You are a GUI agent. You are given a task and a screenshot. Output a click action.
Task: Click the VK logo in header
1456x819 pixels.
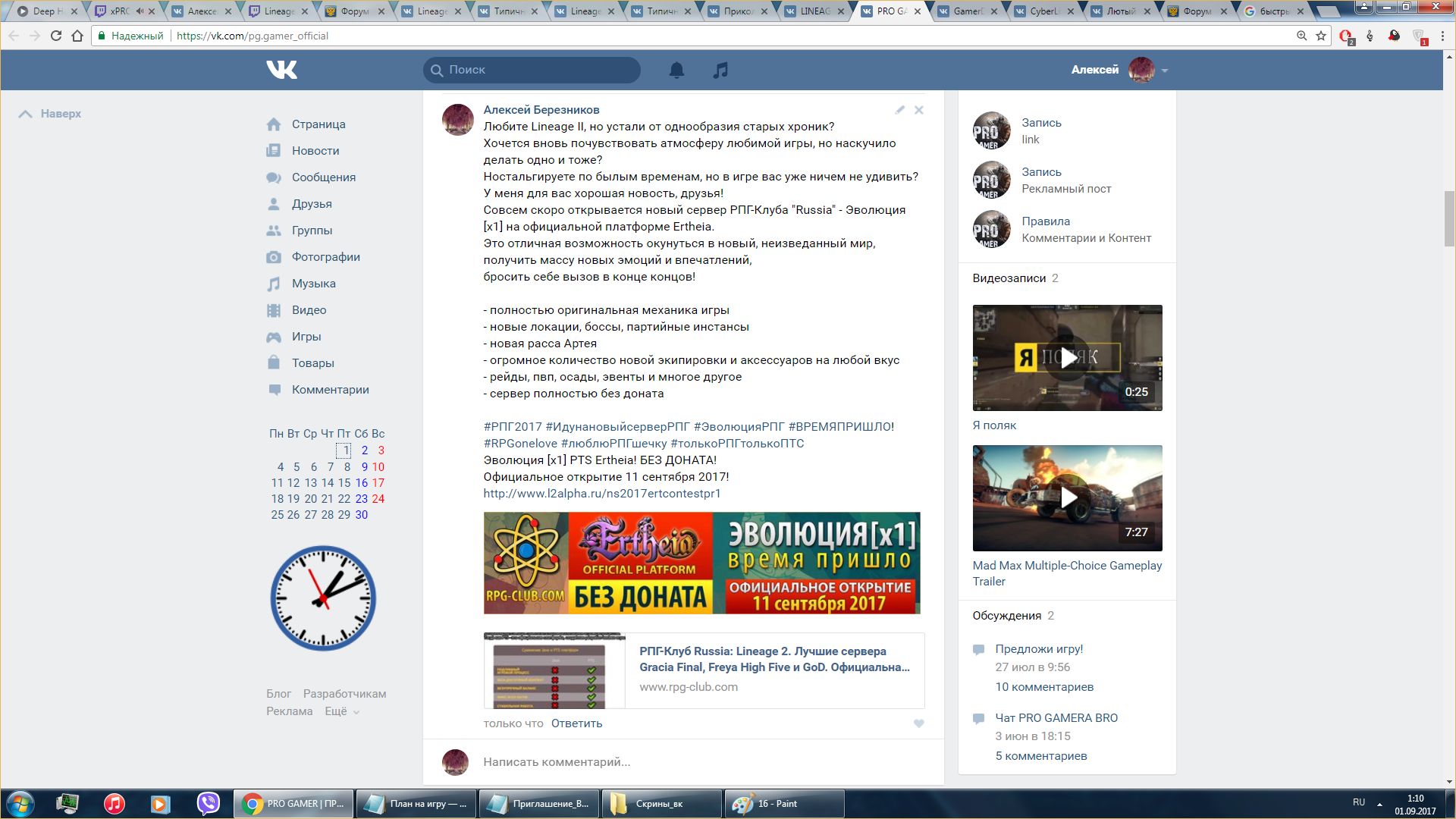click(281, 70)
